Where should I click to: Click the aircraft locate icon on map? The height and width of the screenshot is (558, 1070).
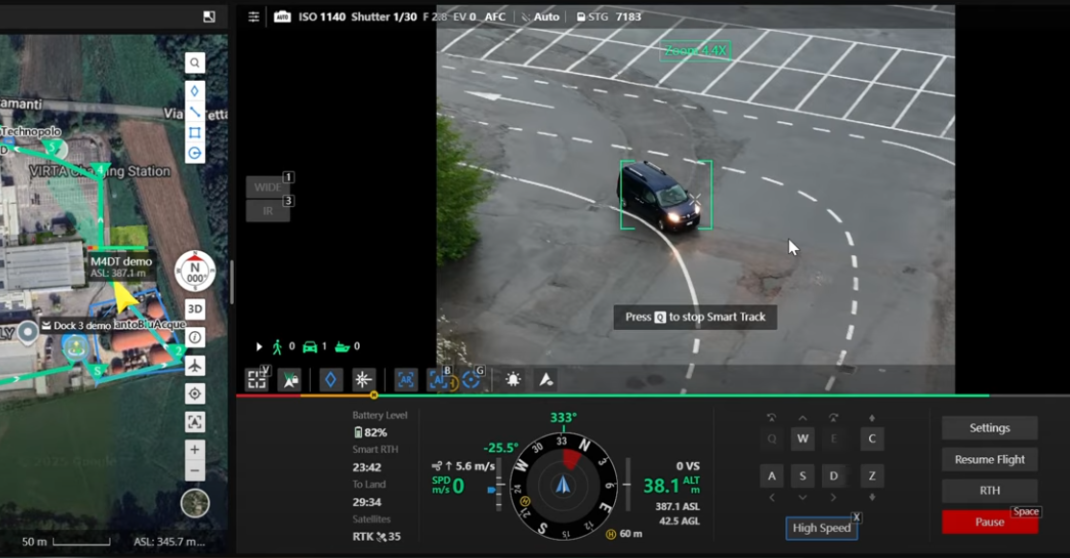click(194, 366)
